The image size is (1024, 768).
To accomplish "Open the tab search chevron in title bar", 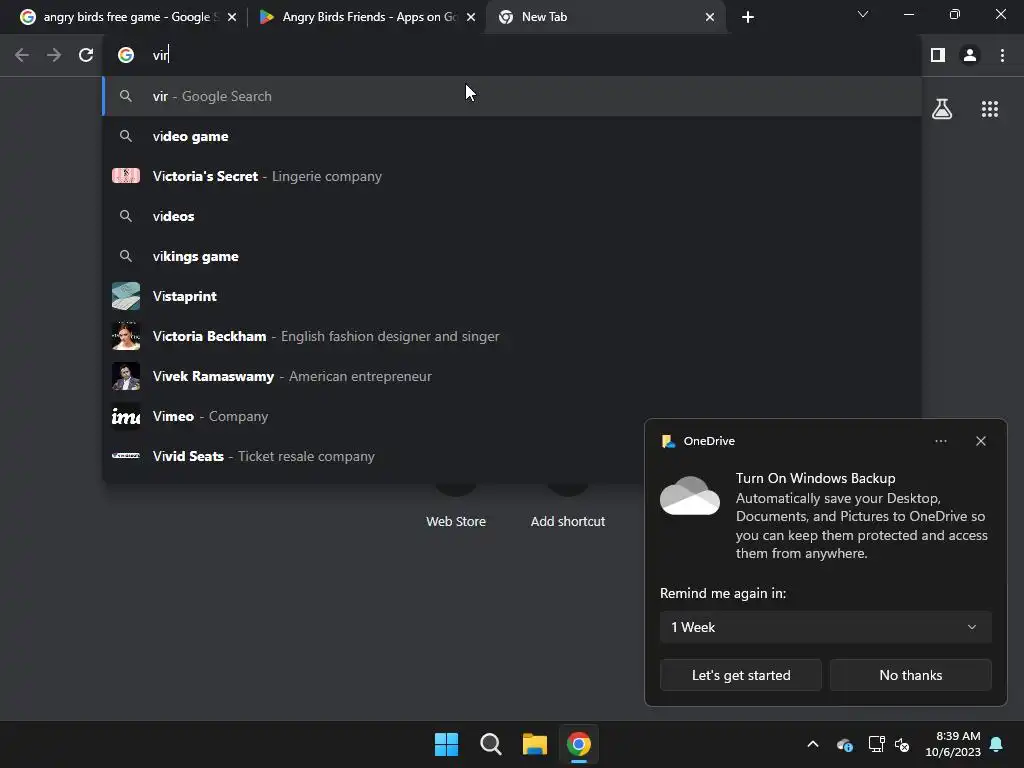I will pyautogui.click(x=863, y=14).
